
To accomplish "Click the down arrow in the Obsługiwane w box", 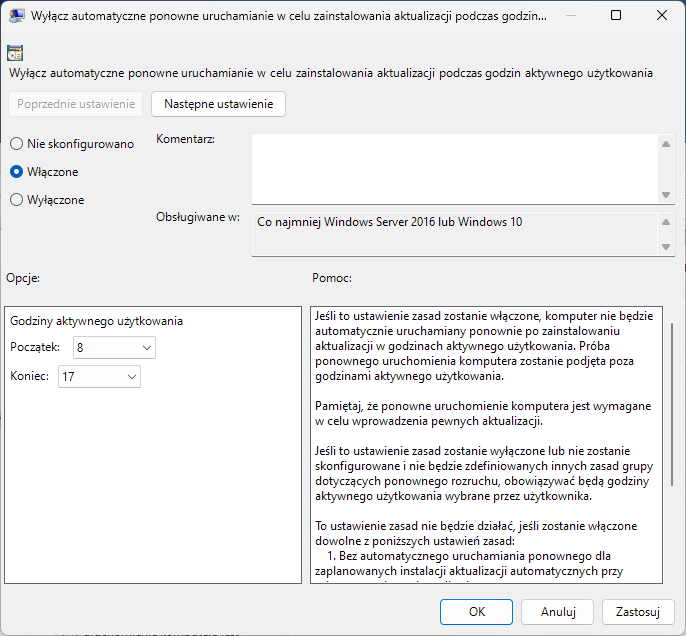I will (x=666, y=247).
